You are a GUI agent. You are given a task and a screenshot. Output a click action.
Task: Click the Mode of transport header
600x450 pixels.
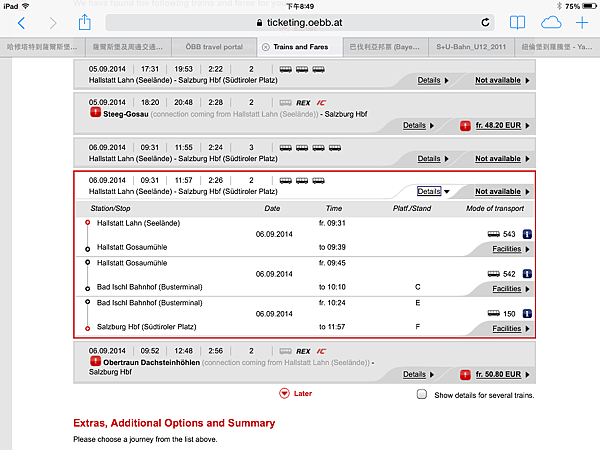[x=495, y=209]
